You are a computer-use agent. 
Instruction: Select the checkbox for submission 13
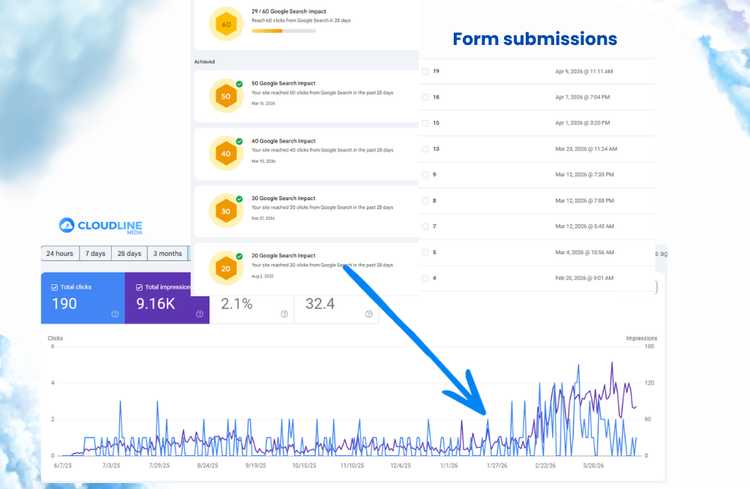pos(425,149)
